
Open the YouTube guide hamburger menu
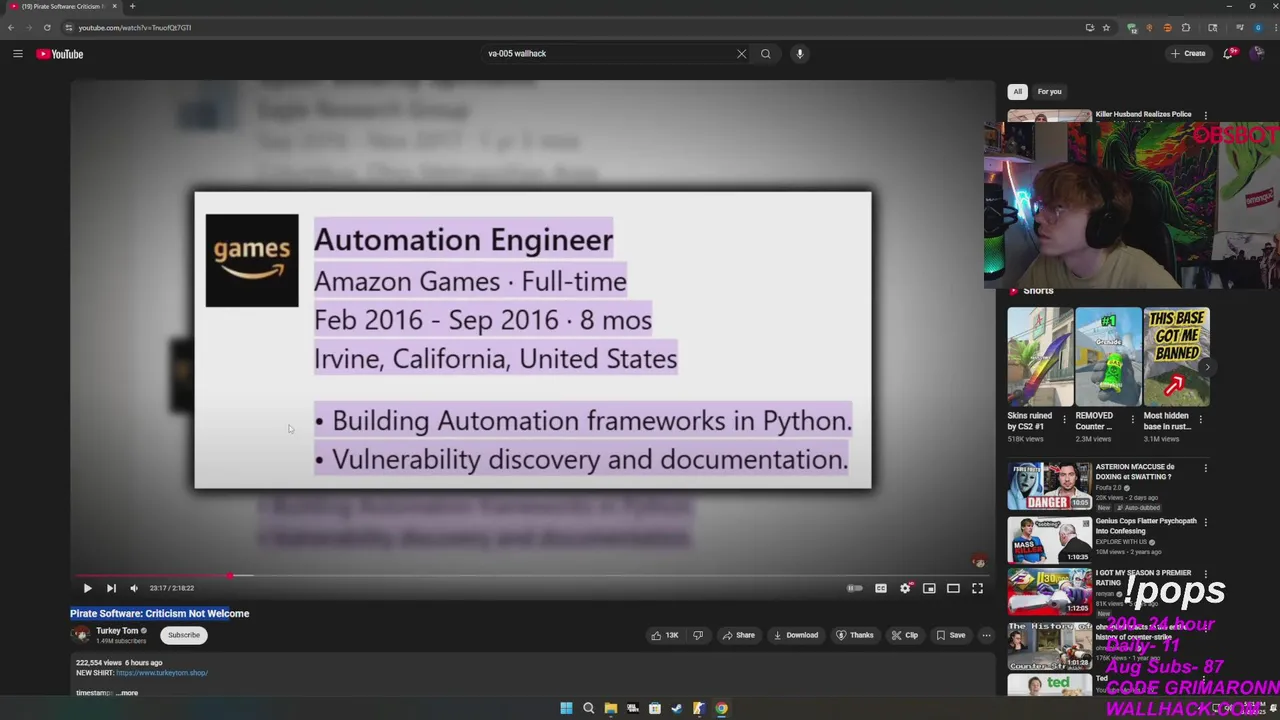17,54
